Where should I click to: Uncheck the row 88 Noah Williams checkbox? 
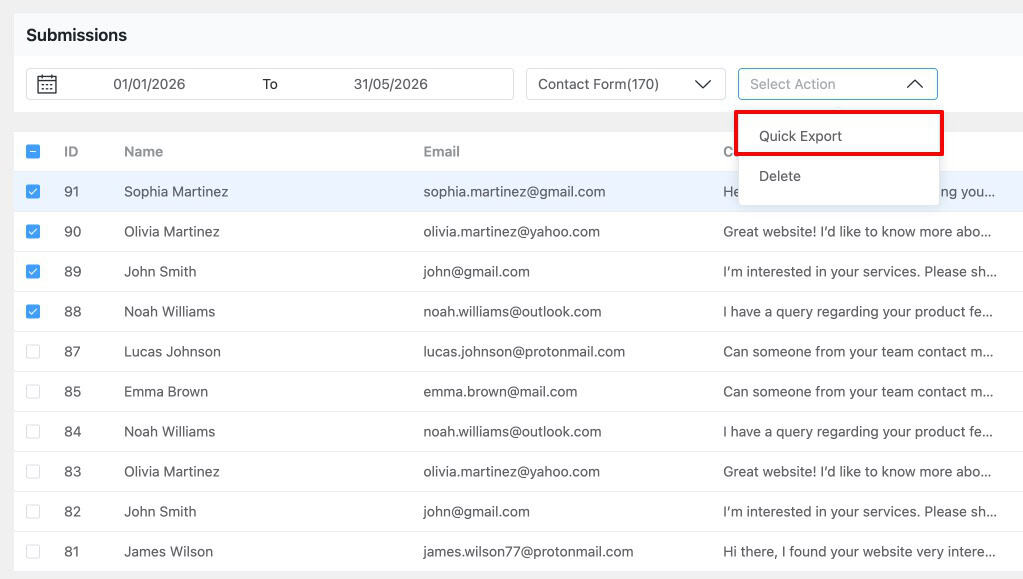33,311
